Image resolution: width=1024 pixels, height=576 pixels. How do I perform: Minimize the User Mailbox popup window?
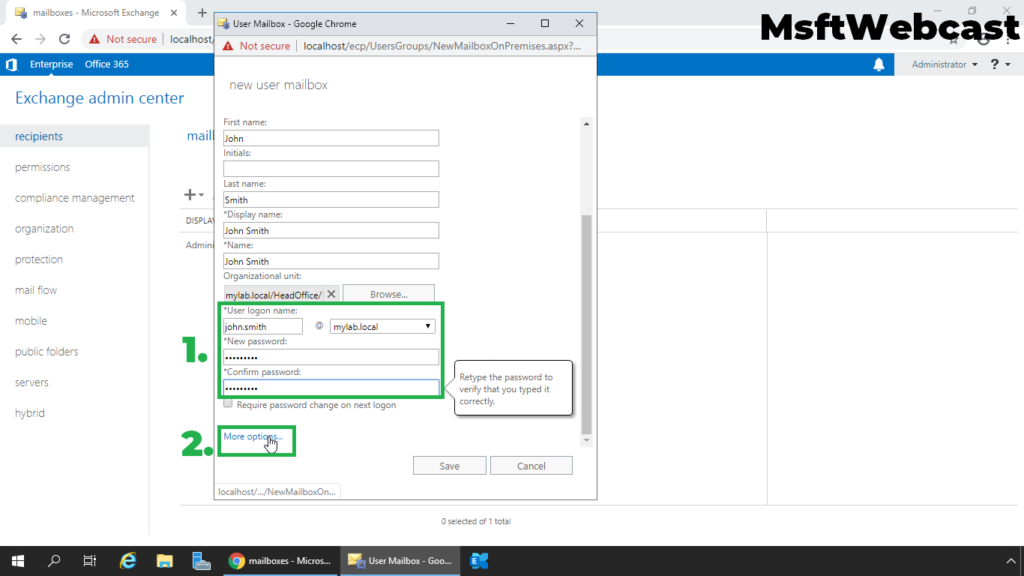pos(511,24)
